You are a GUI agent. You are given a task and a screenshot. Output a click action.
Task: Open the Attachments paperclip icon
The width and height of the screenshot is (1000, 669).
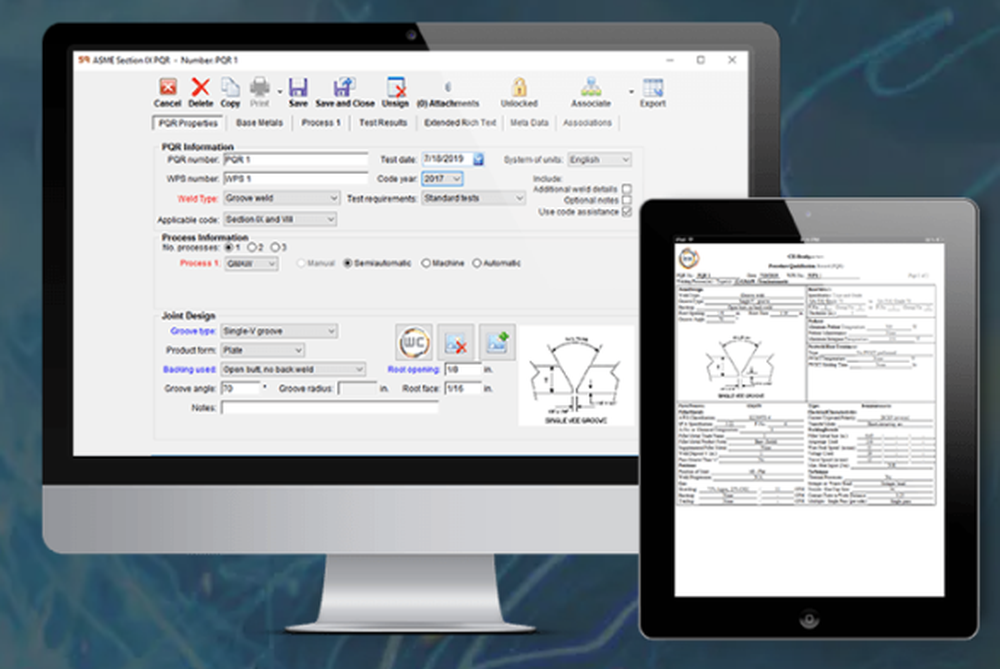tap(448, 87)
